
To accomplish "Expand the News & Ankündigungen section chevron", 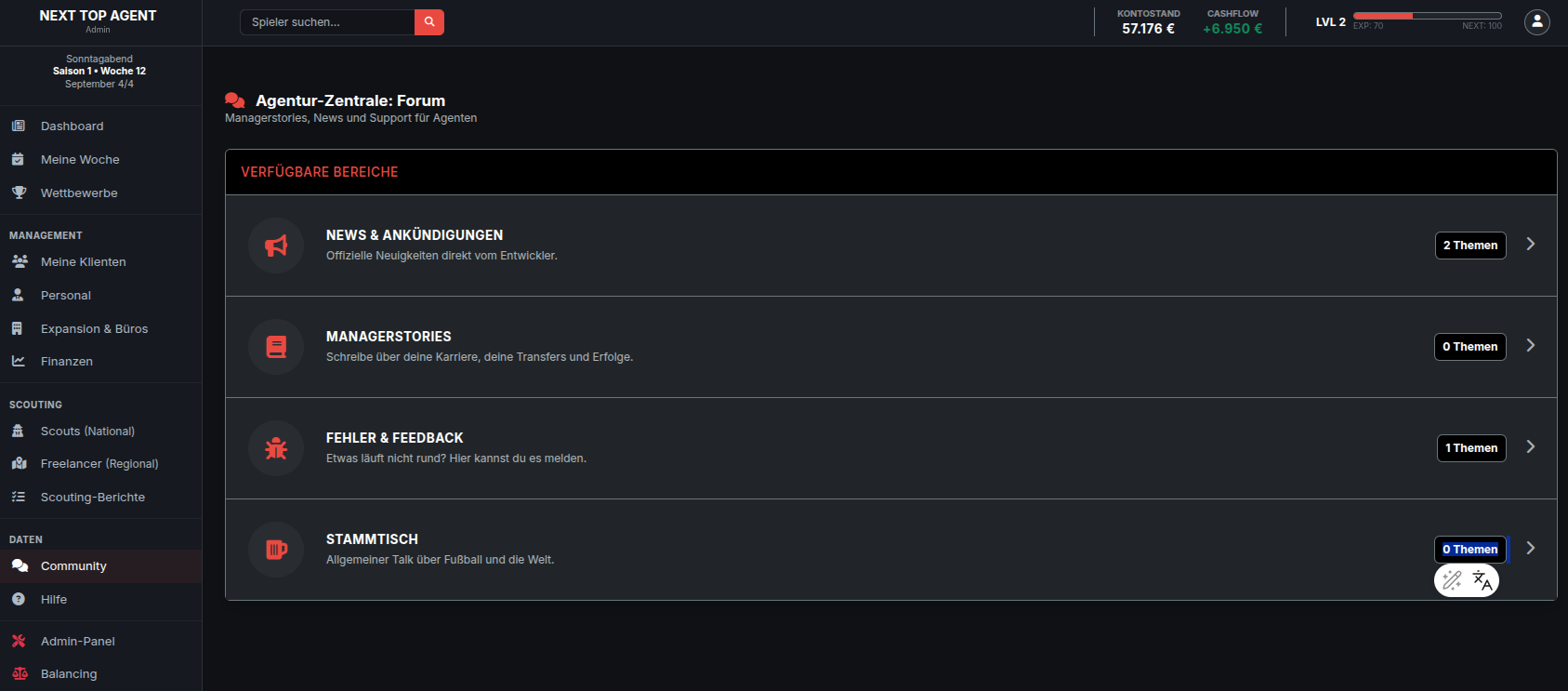I will [1530, 244].
